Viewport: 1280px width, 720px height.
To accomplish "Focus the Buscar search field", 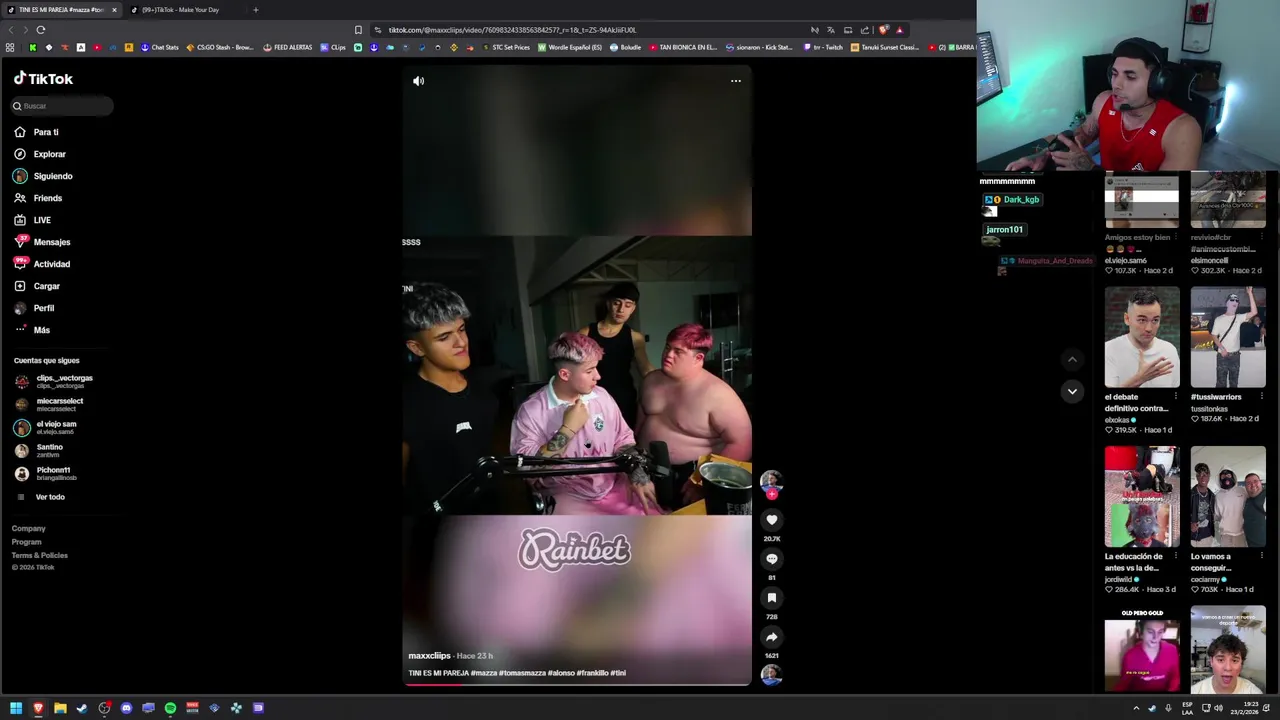I will point(62,106).
